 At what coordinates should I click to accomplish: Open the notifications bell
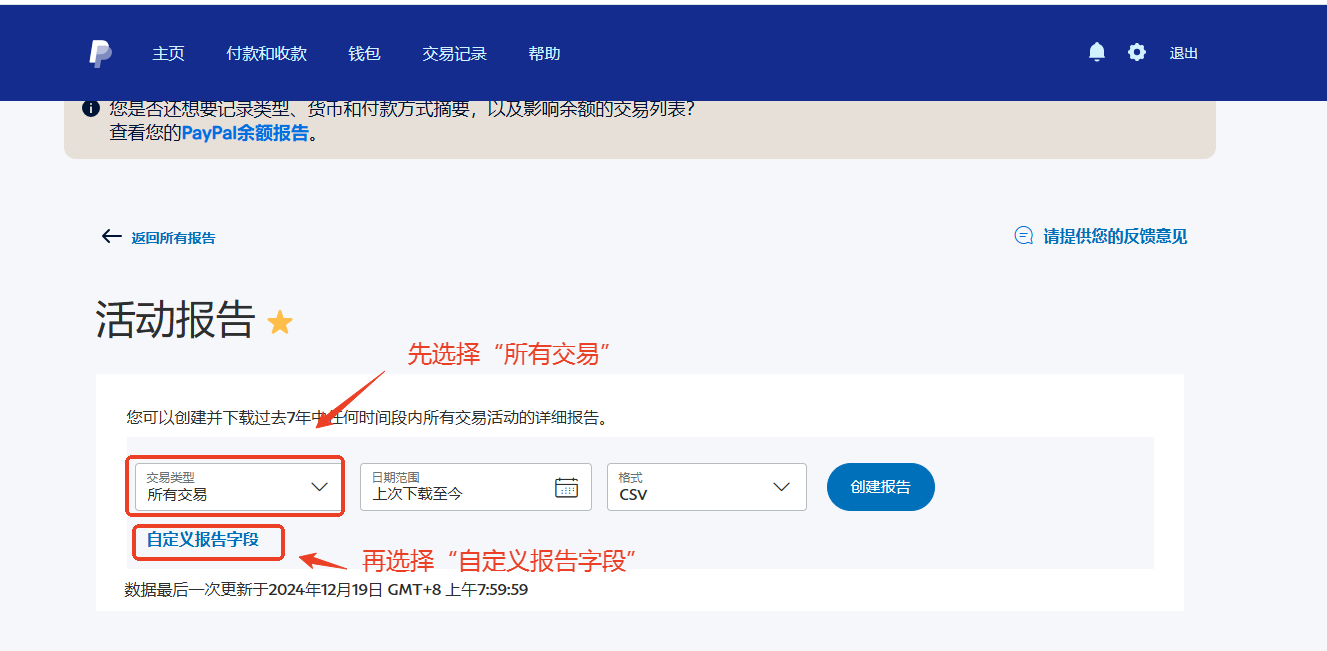(1097, 52)
